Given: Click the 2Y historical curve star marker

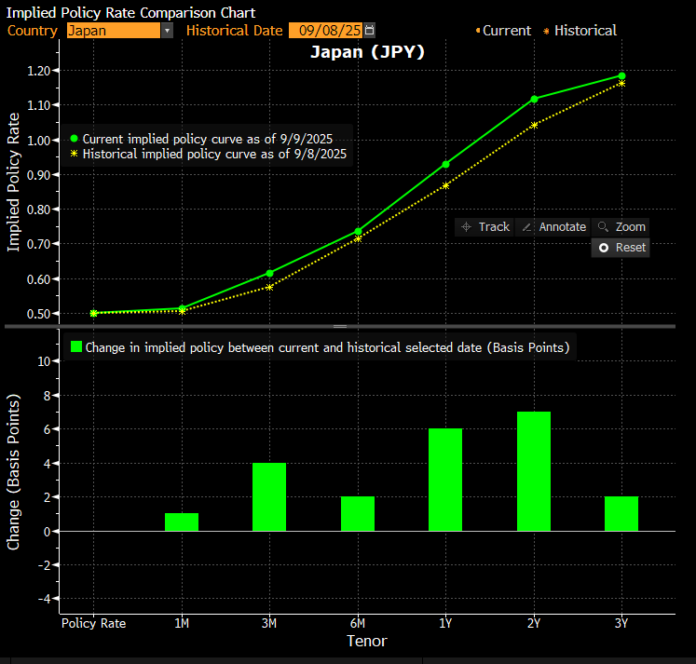Looking at the screenshot, I should [x=534, y=126].
